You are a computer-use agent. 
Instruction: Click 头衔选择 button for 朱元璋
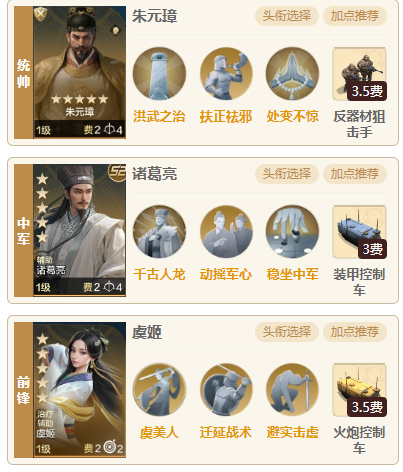tap(287, 16)
